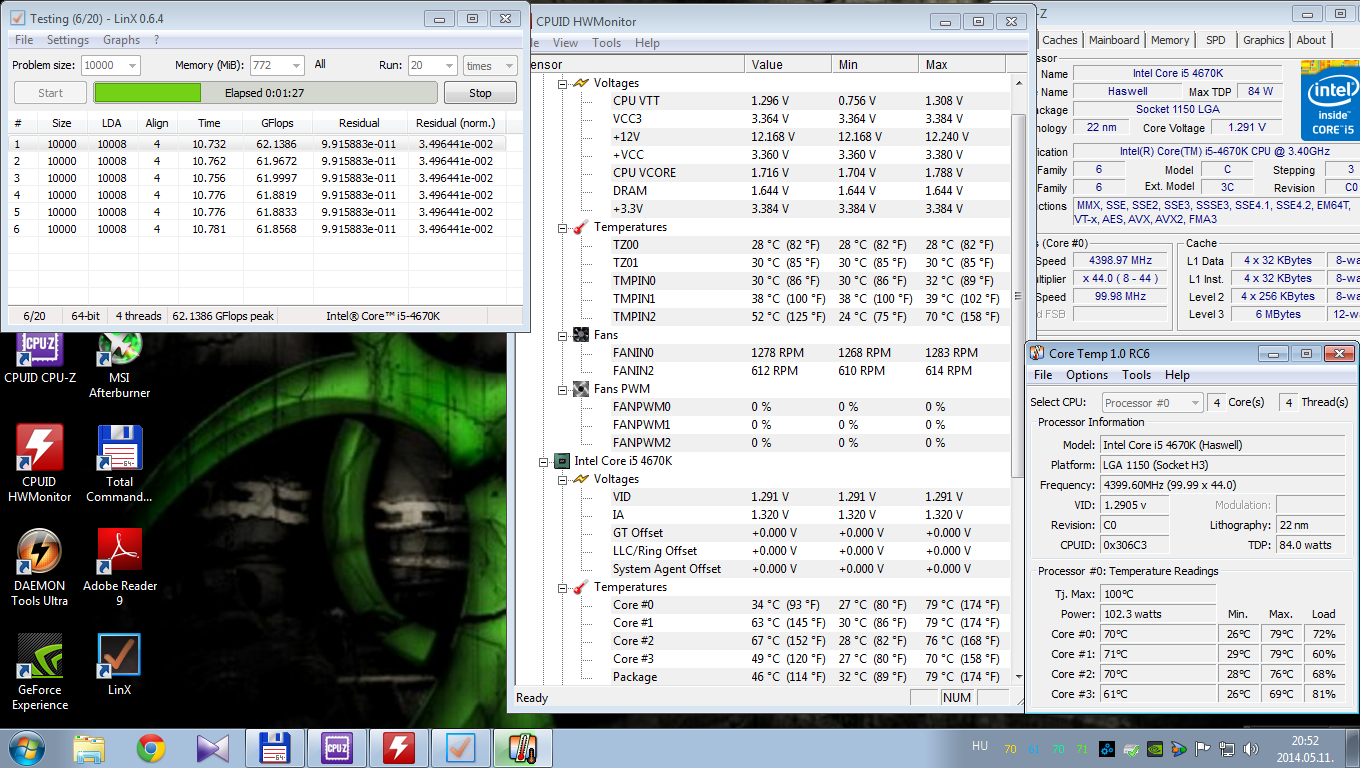
Task: Switch to the Graphics tab in CPU-Z
Action: click(1264, 40)
